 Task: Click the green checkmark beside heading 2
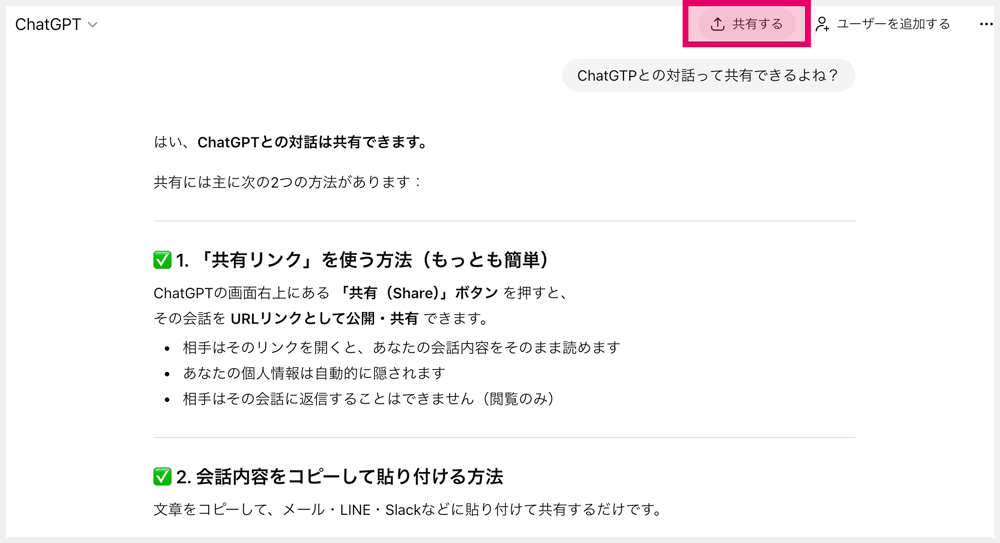[162, 476]
